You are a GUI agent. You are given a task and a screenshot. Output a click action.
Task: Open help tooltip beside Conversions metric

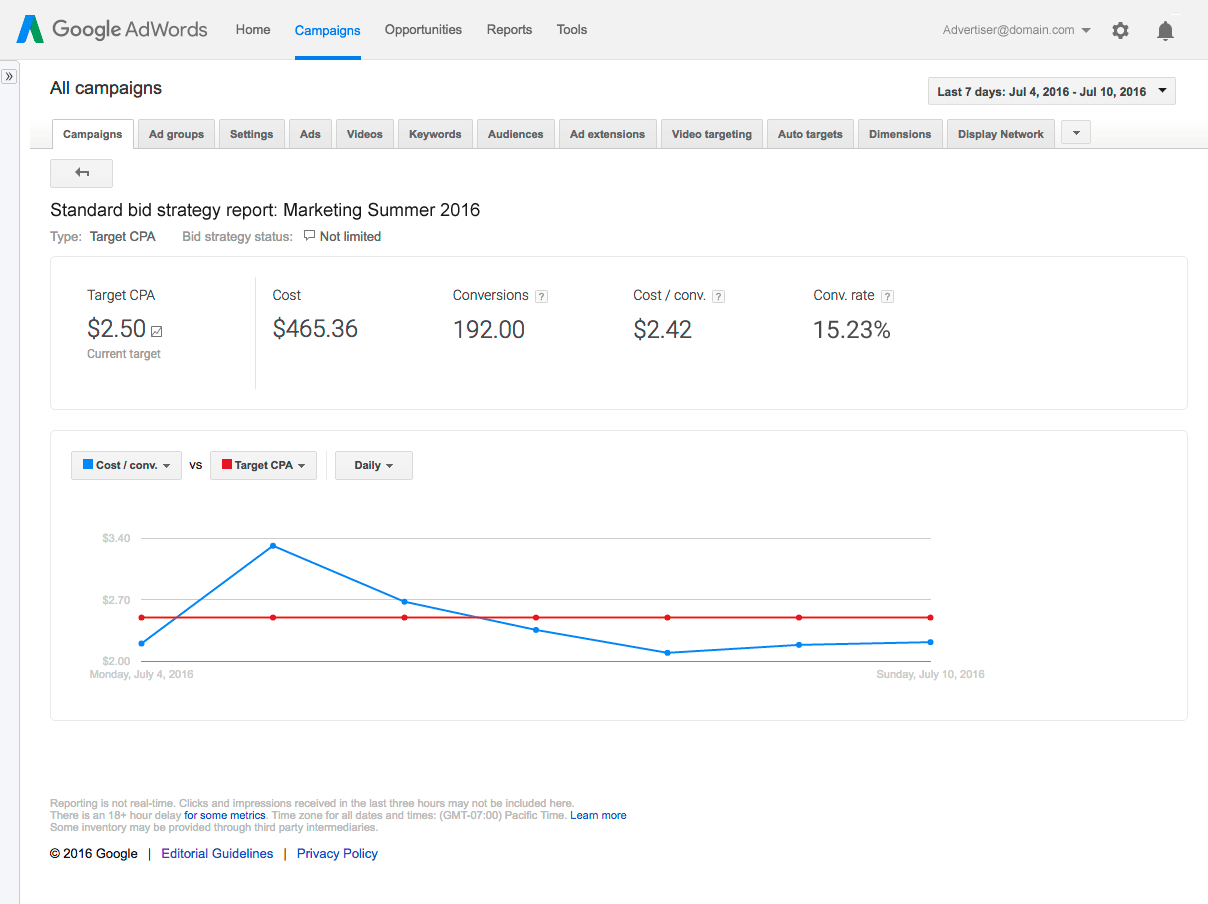pyautogui.click(x=541, y=296)
